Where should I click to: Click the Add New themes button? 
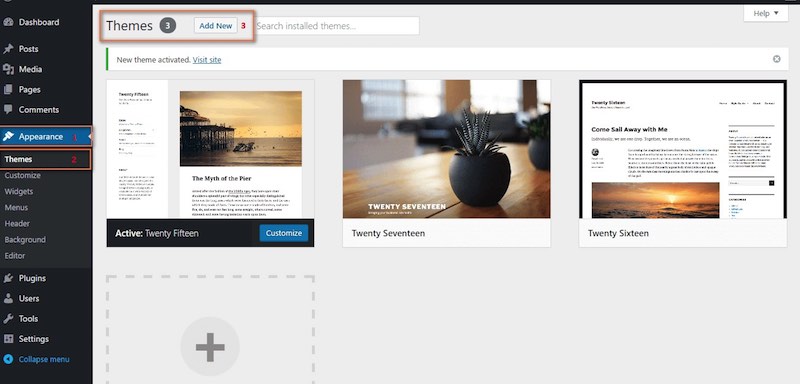point(215,25)
